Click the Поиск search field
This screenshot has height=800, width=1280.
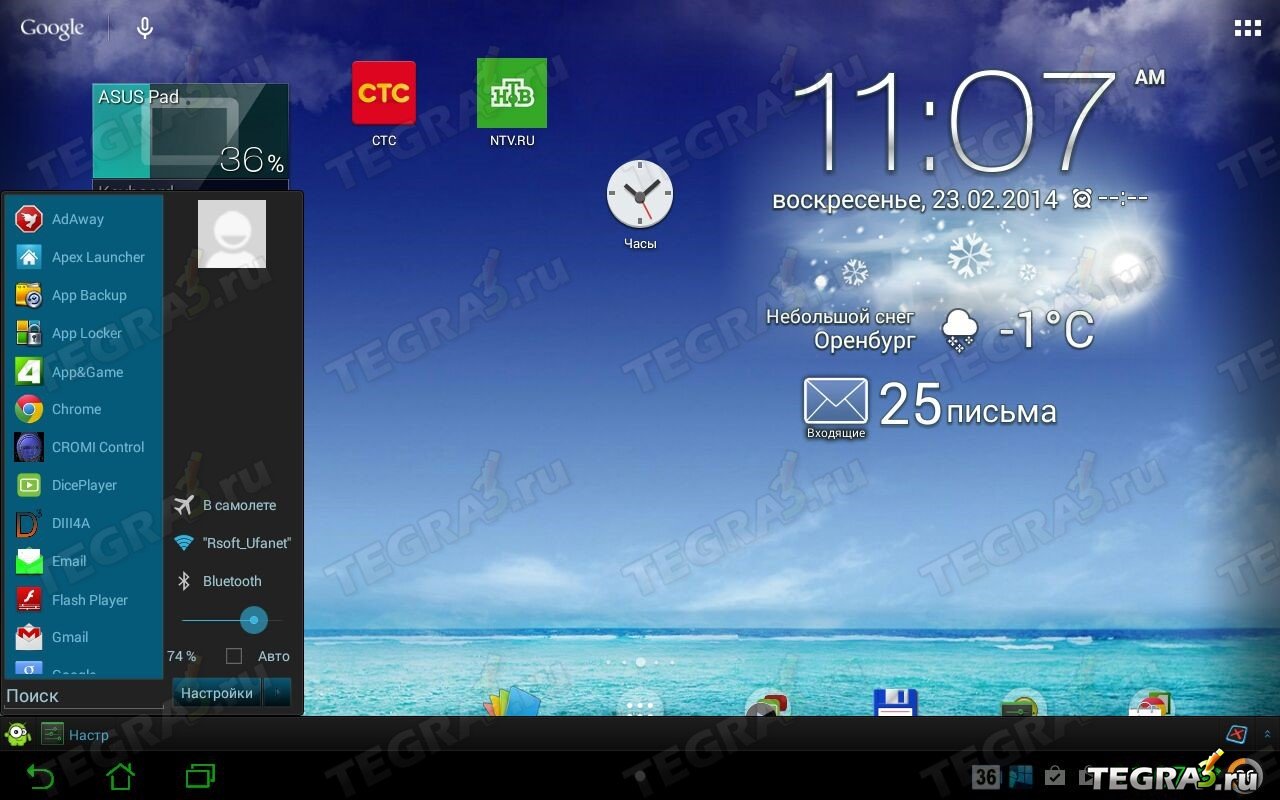[82, 696]
